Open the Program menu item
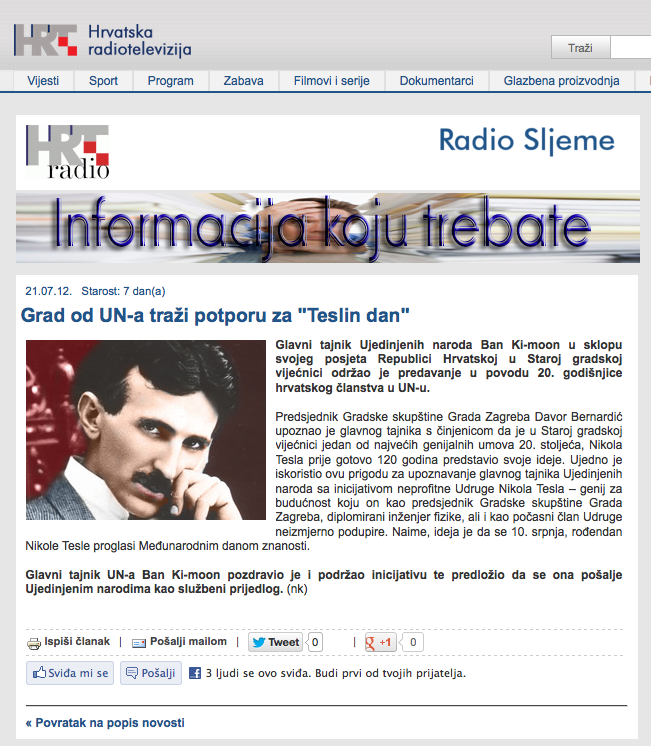Image resolution: width=651 pixels, height=746 pixels. 170,81
